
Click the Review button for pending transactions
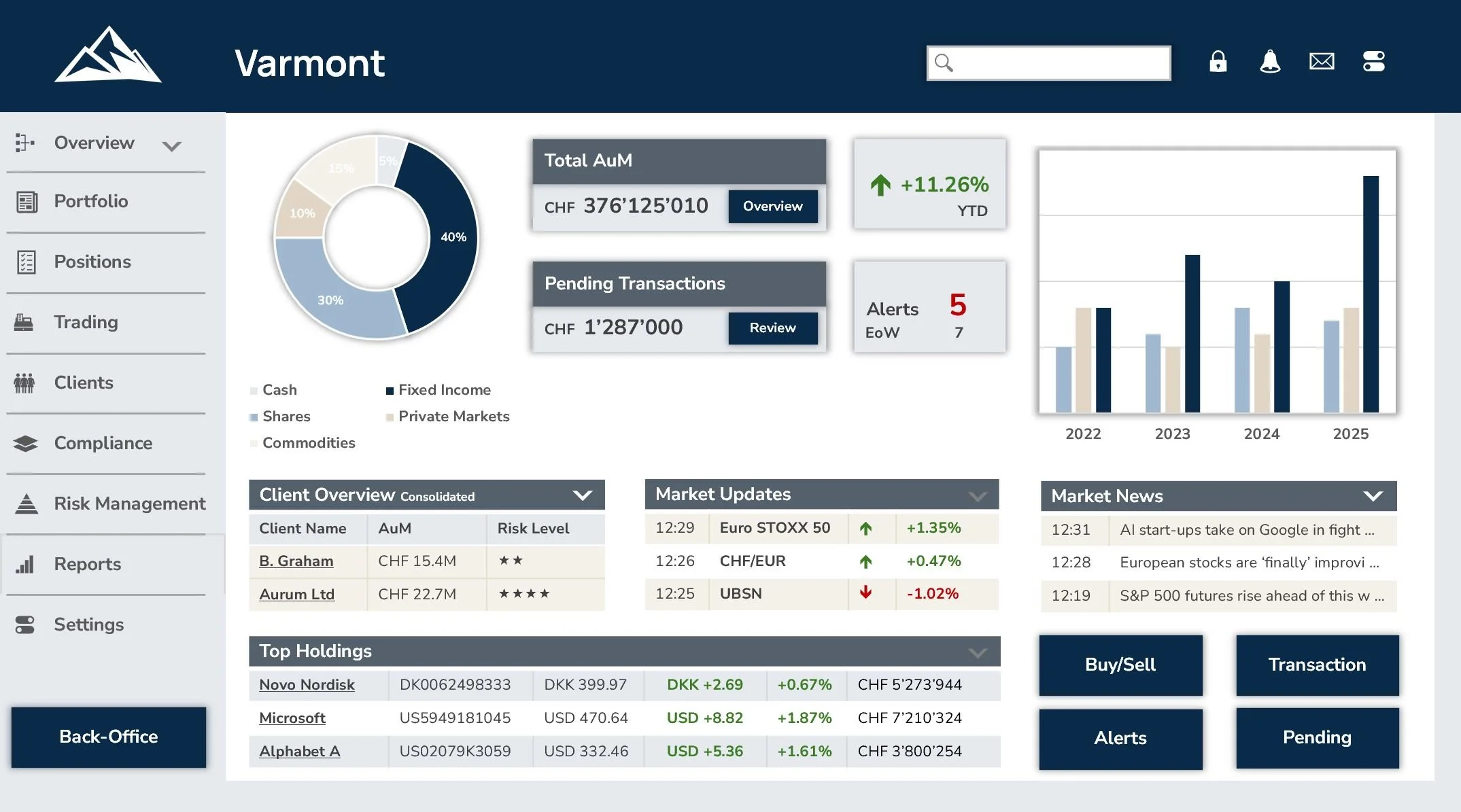point(772,328)
